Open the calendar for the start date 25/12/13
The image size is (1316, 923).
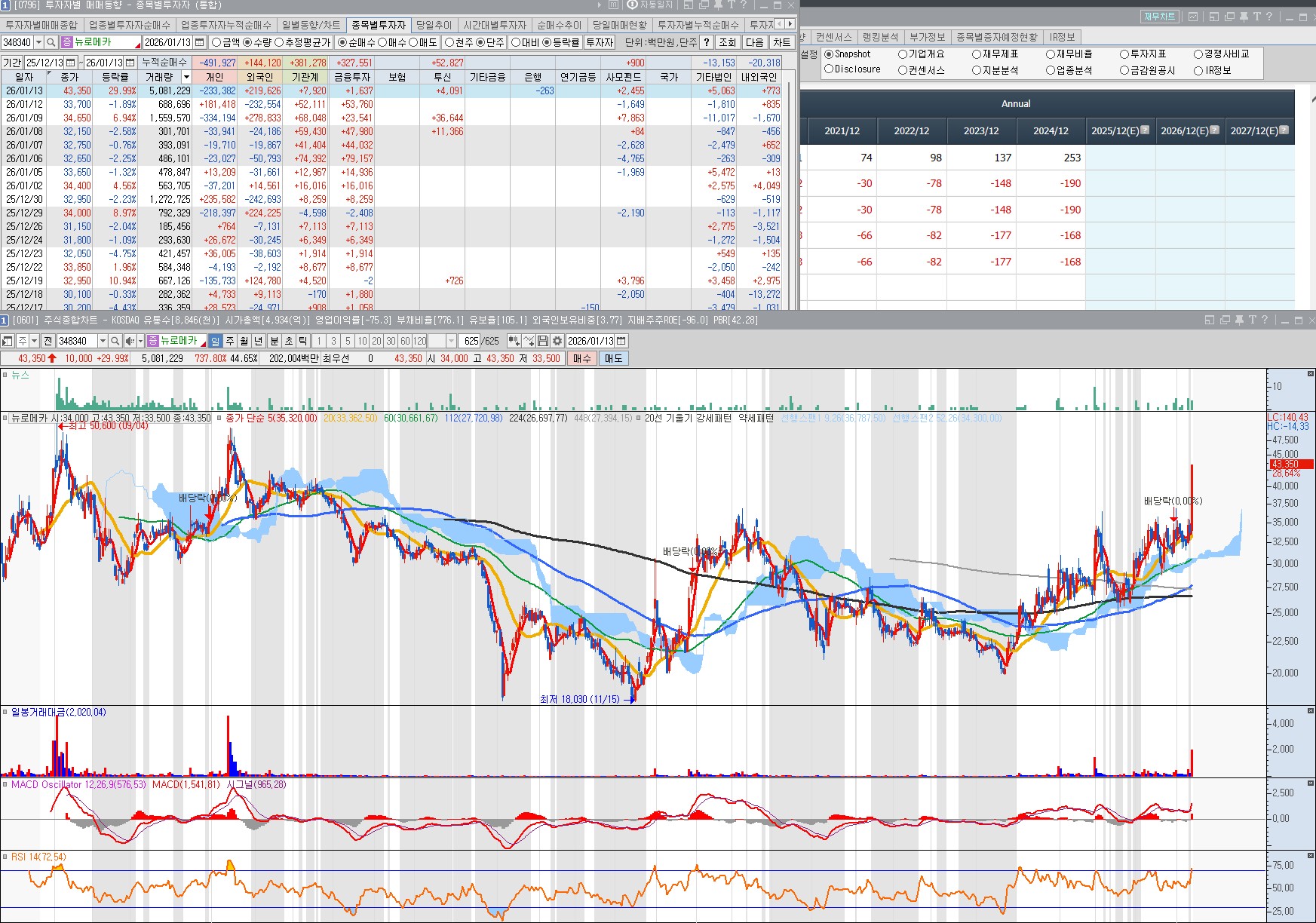click(71, 63)
